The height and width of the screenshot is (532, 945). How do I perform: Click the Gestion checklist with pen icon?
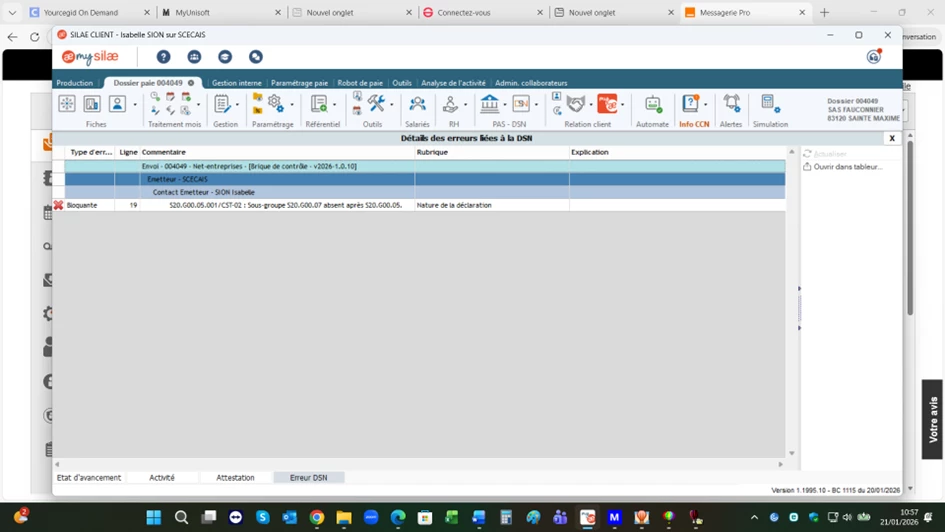tap(222, 104)
